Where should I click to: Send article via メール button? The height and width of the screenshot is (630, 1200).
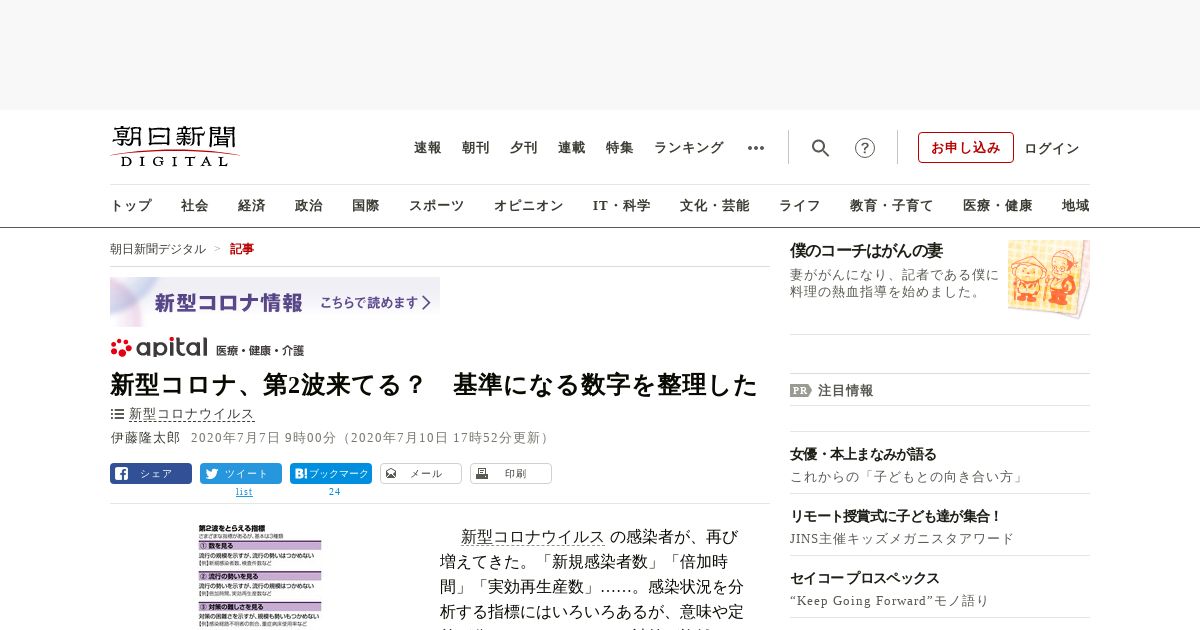point(421,474)
